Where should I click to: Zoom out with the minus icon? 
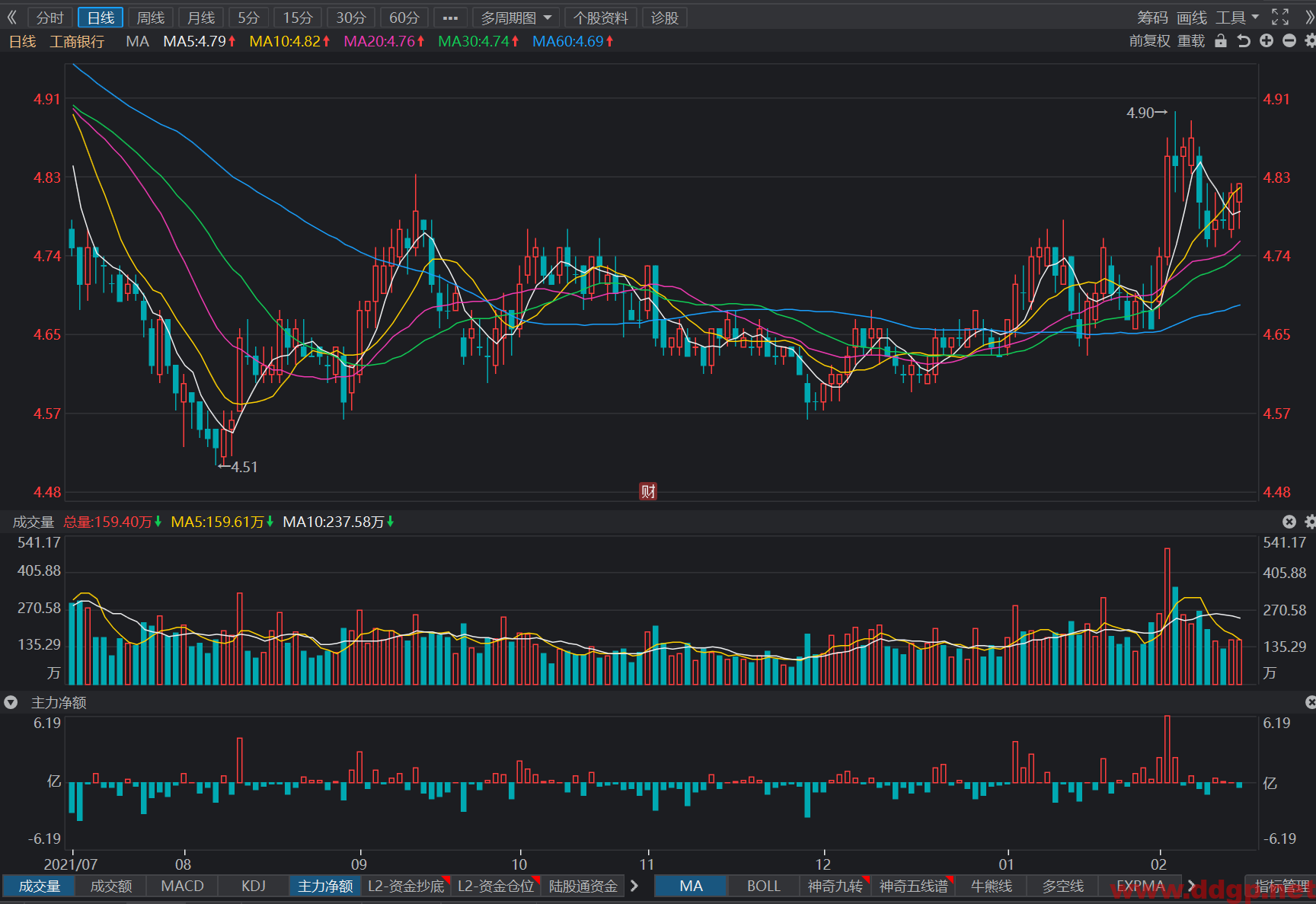coord(1289,41)
